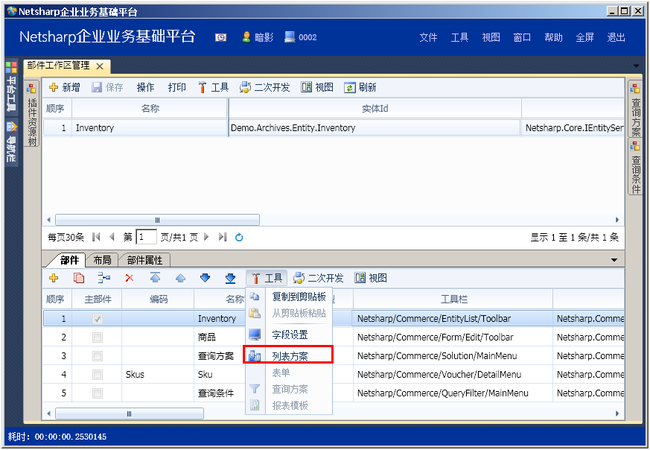Open the 插件资源树 side panel
The height and width of the screenshot is (450, 650).
pyautogui.click(x=32, y=114)
